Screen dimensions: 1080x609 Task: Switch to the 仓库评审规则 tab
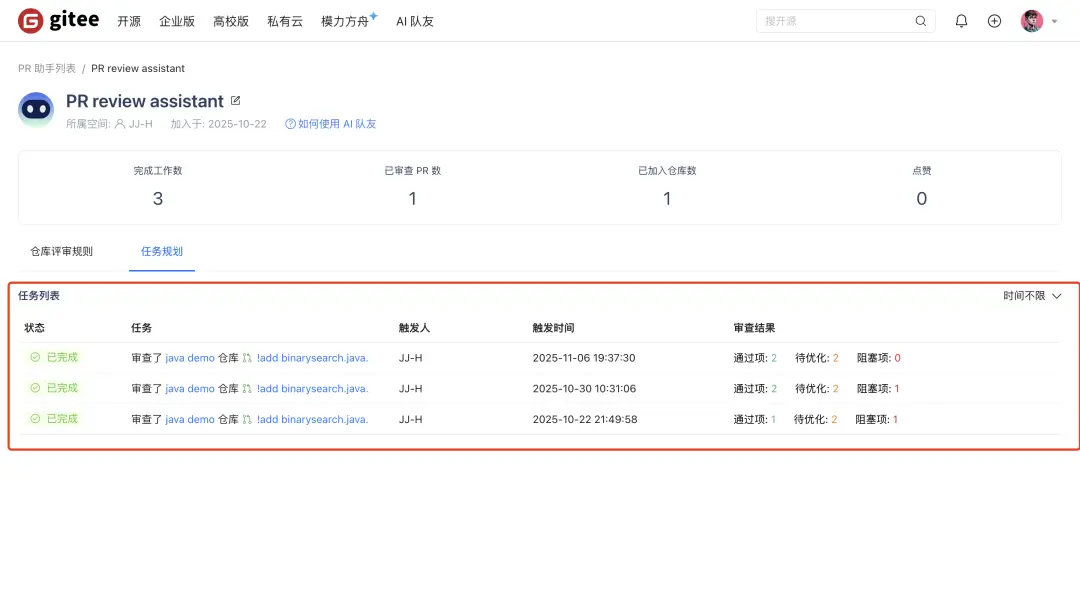coord(61,251)
